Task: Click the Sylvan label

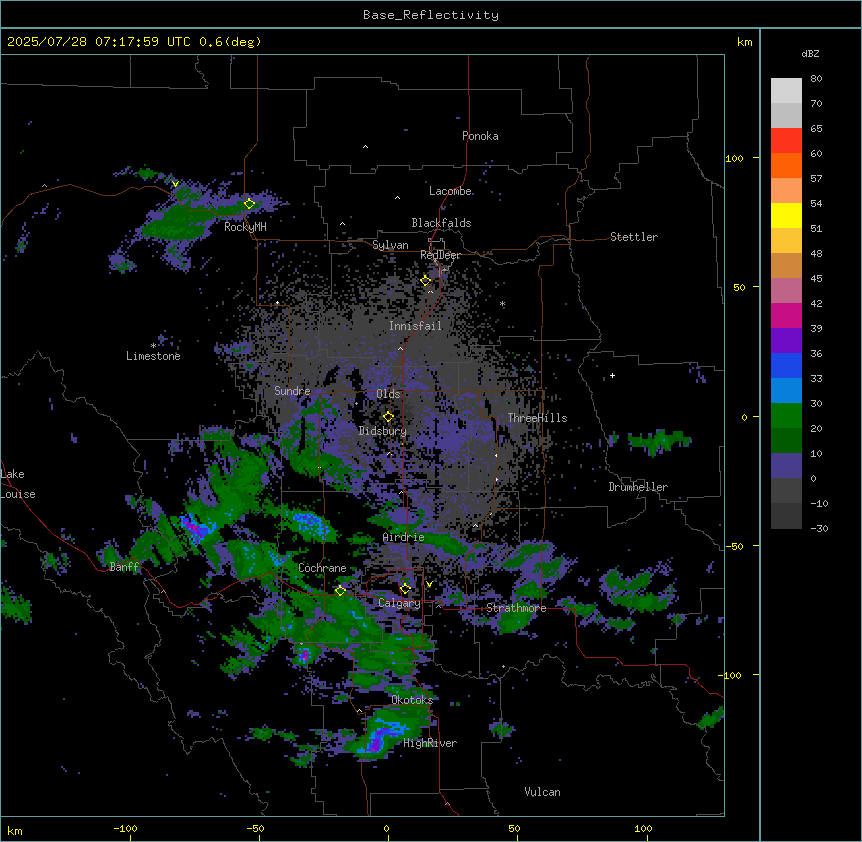Action: 390,245
